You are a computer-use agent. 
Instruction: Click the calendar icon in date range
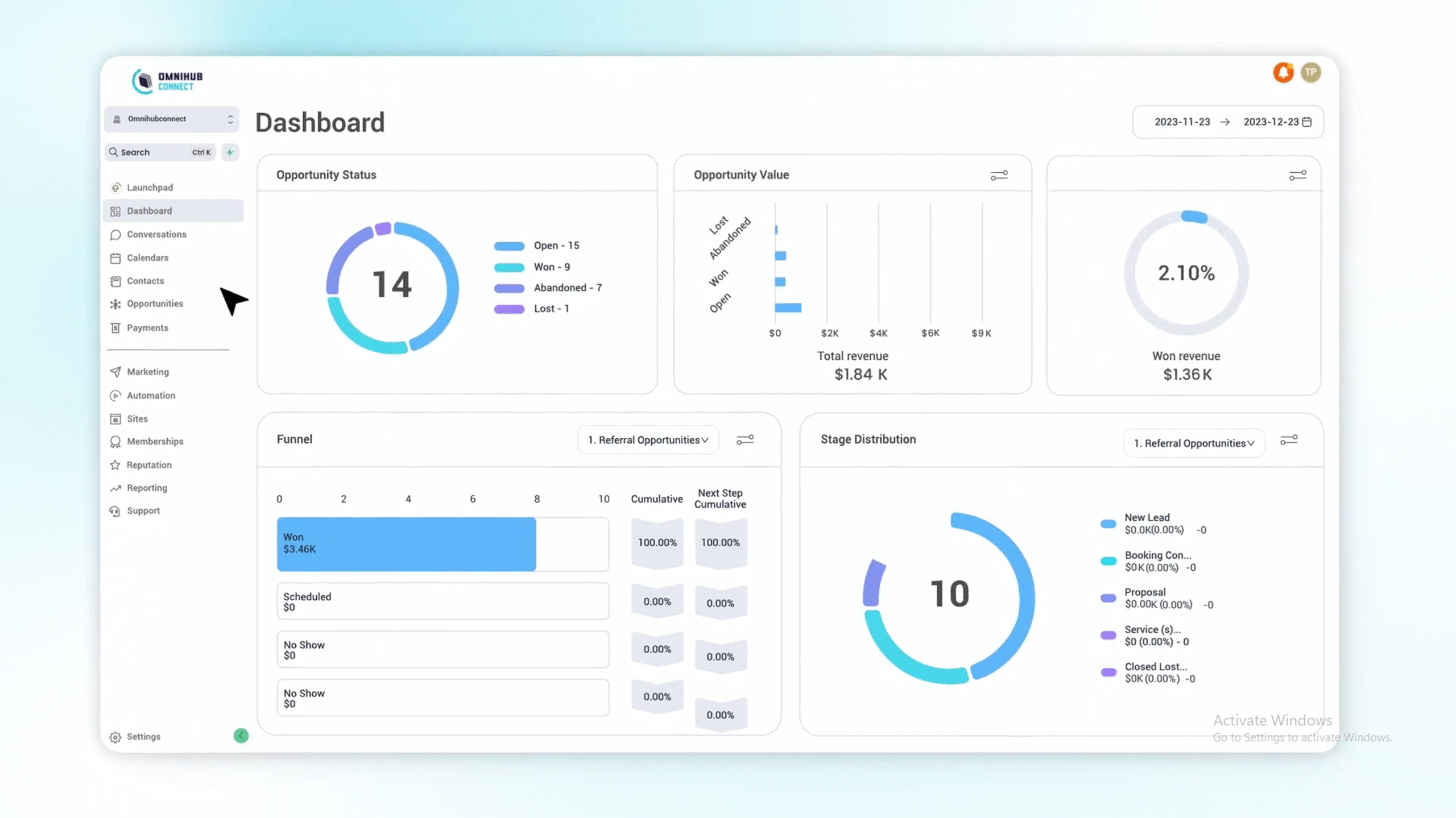coord(1307,122)
